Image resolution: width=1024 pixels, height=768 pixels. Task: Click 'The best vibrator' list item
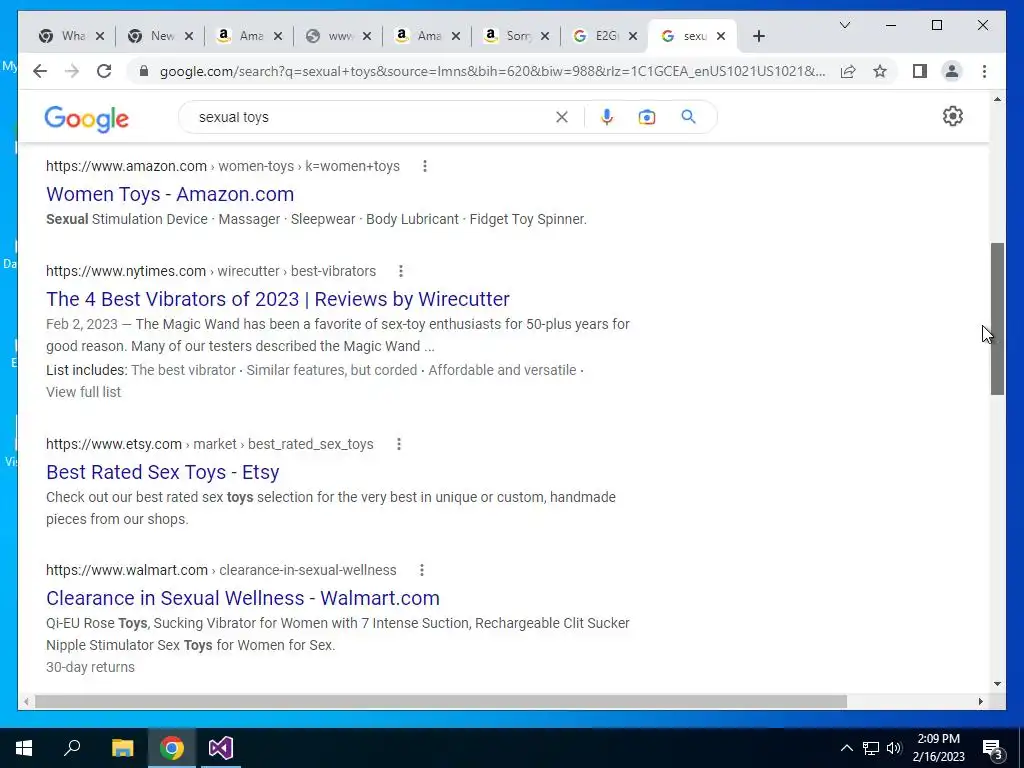pyautogui.click(x=183, y=370)
